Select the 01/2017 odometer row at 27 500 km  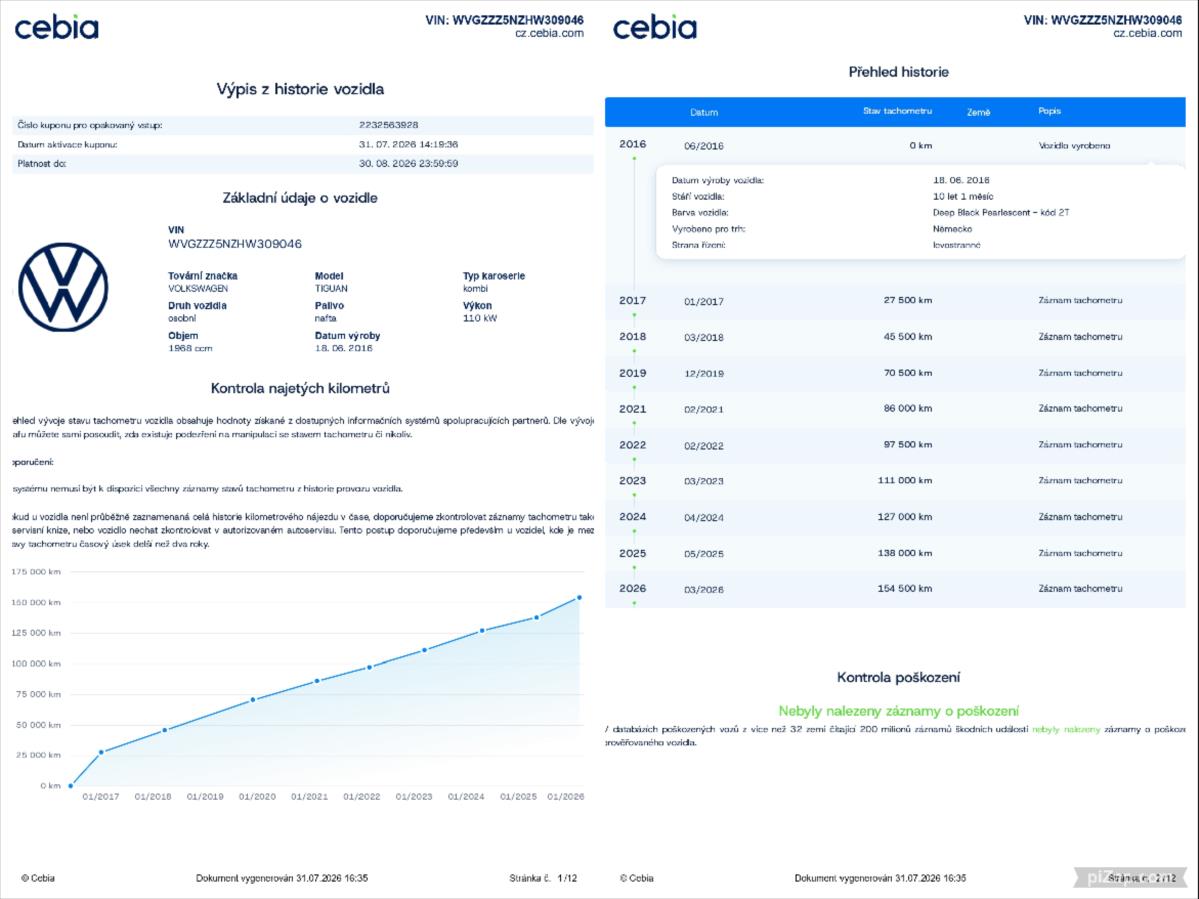coord(895,301)
